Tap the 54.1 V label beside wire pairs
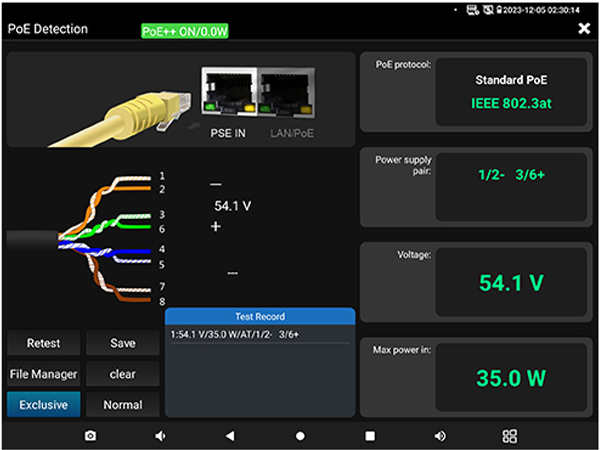Image resolution: width=600 pixels, height=450 pixels. click(233, 206)
